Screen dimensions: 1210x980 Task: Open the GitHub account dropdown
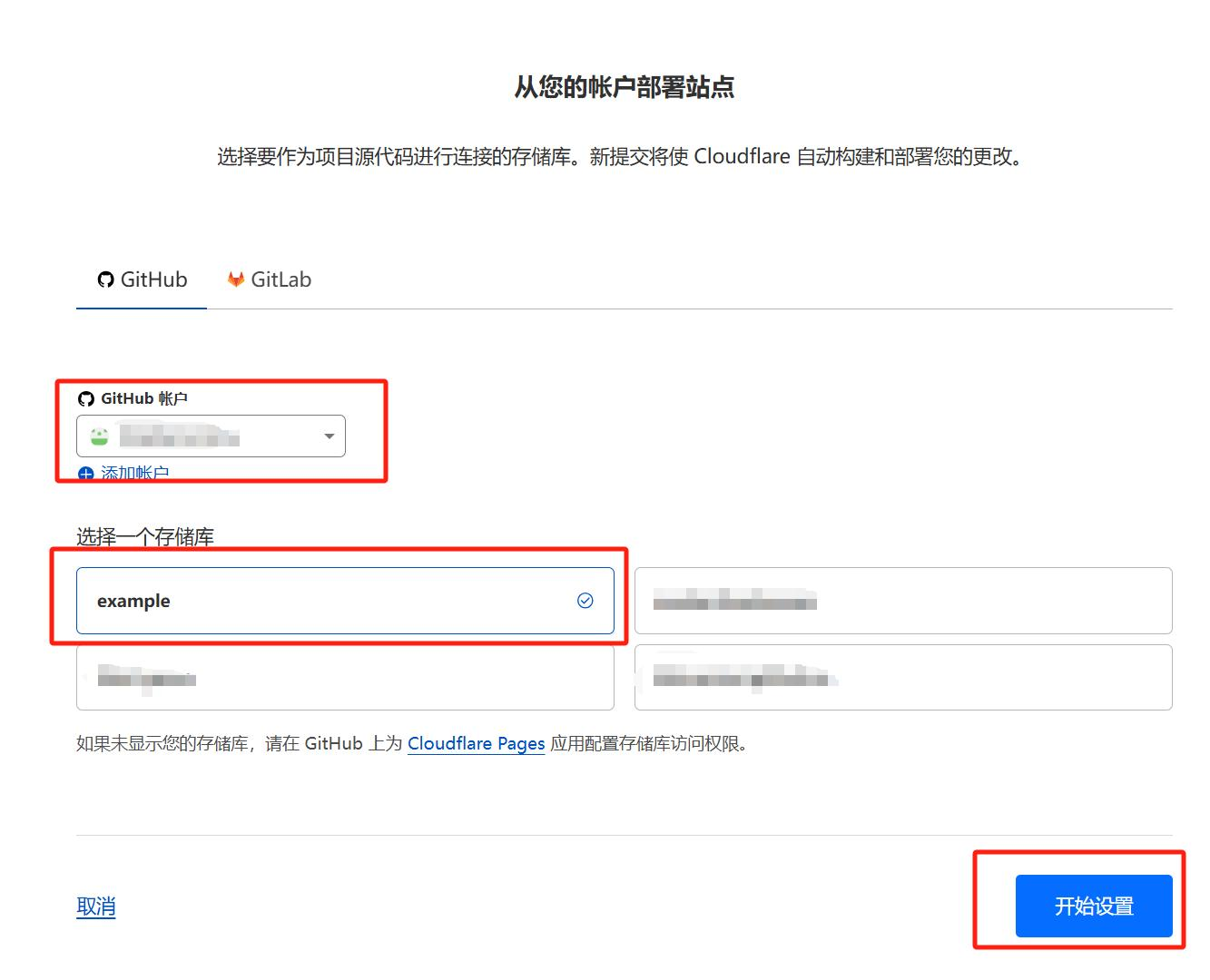point(211,436)
